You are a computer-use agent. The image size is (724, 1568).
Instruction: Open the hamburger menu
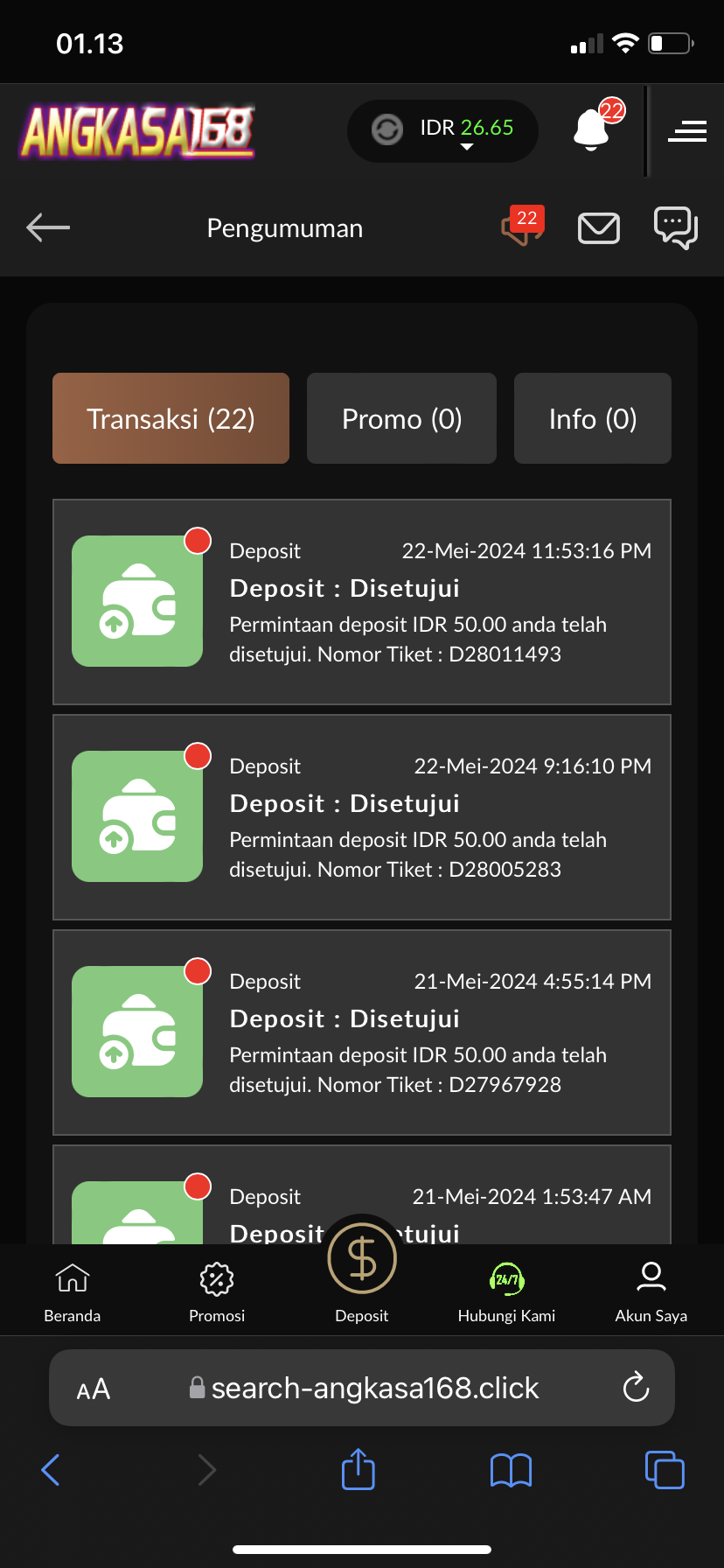(x=687, y=131)
